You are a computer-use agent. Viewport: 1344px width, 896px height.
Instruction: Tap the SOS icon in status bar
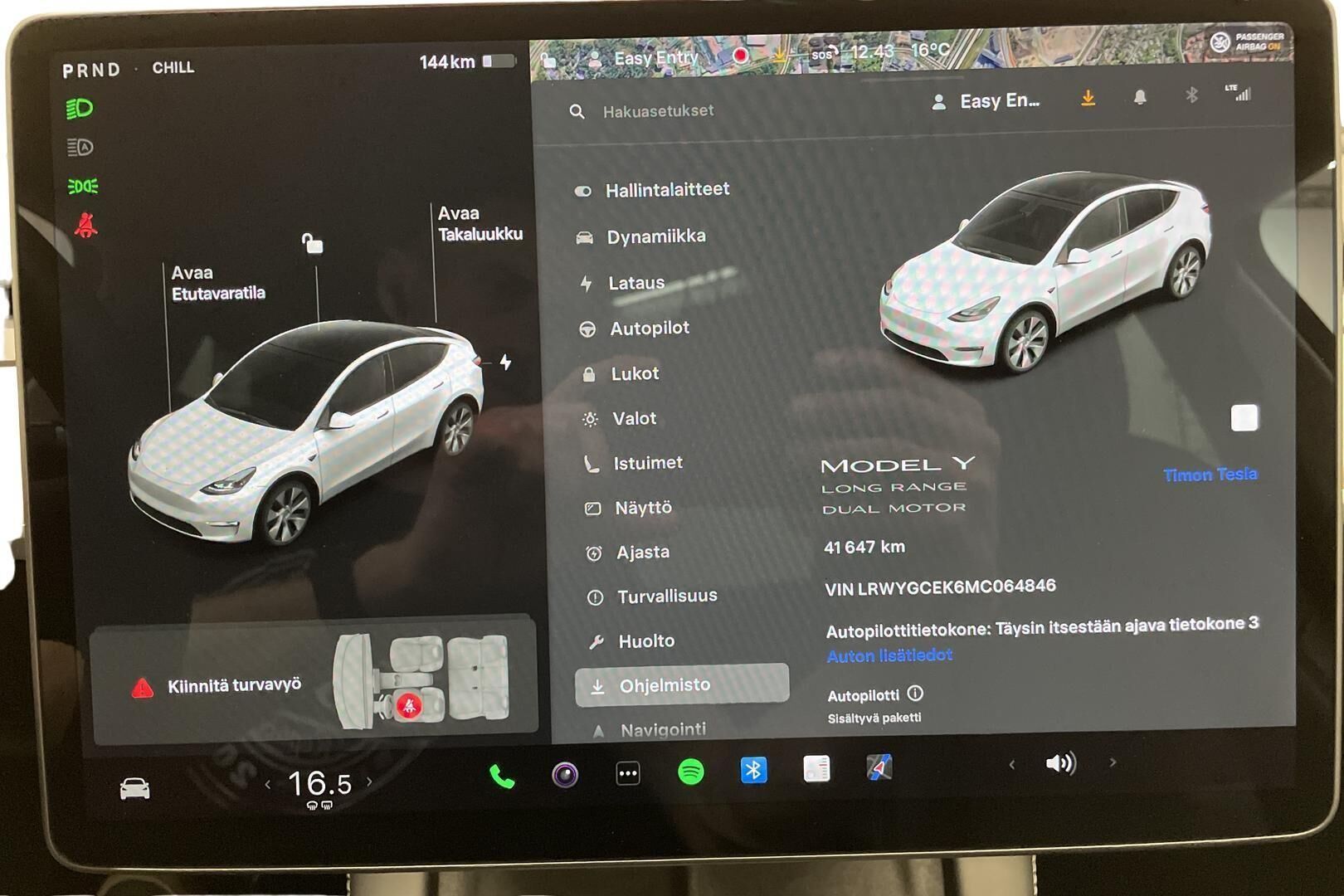pyautogui.click(x=823, y=54)
